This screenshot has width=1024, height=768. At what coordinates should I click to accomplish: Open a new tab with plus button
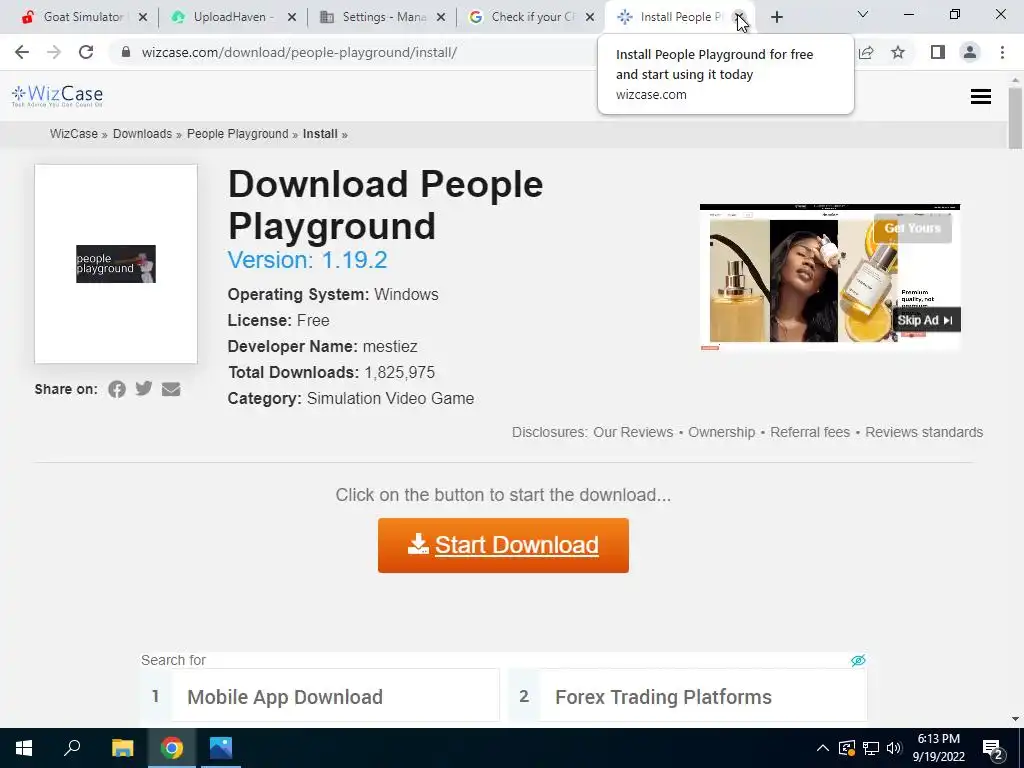click(x=776, y=17)
